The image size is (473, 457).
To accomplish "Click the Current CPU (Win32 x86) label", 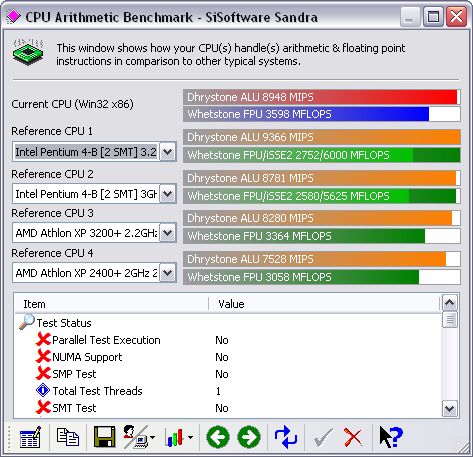I will tap(72, 104).
